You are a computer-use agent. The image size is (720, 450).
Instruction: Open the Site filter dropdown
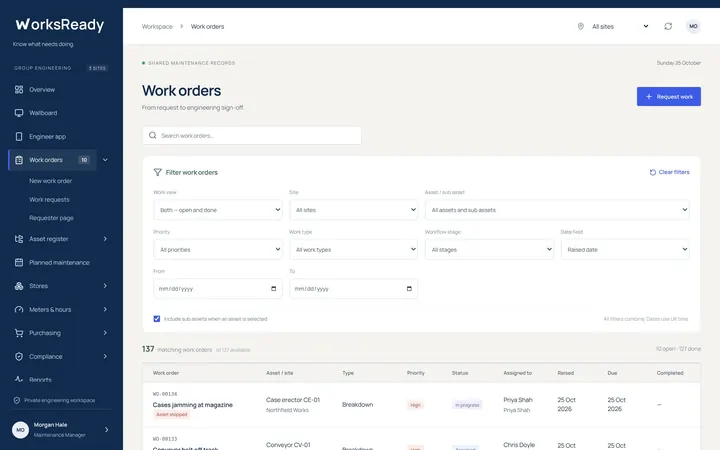click(x=354, y=210)
